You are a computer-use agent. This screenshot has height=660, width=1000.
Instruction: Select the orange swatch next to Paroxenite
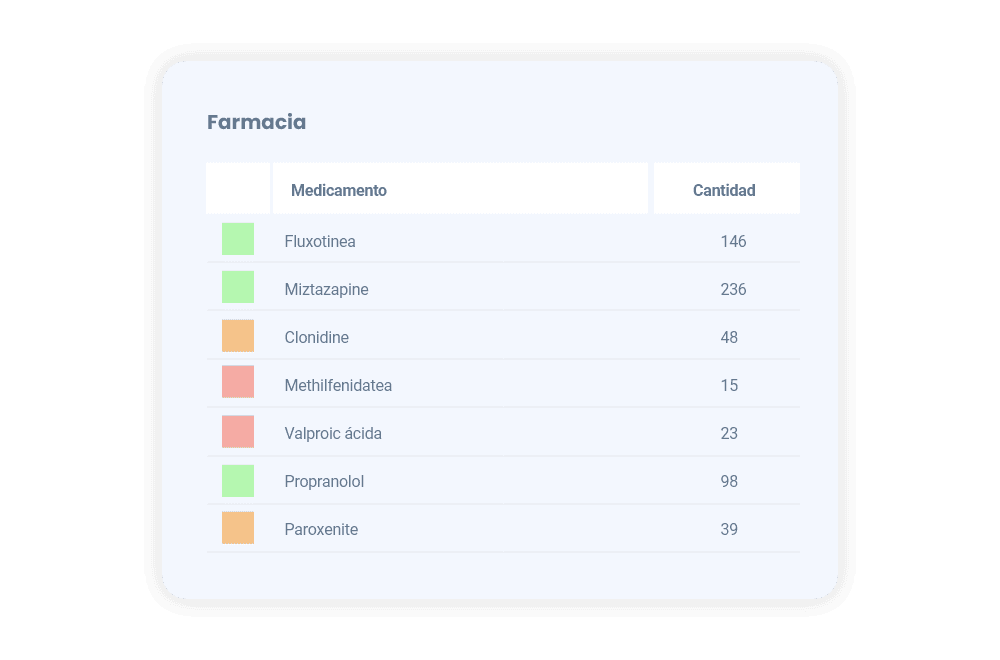click(x=238, y=528)
